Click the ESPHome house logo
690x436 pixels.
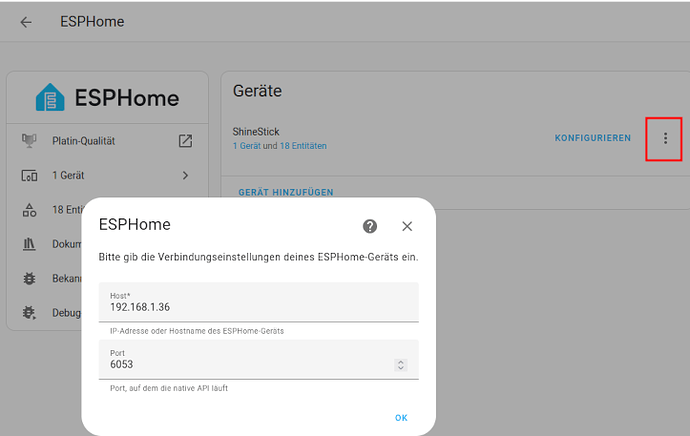pyautogui.click(x=50, y=97)
